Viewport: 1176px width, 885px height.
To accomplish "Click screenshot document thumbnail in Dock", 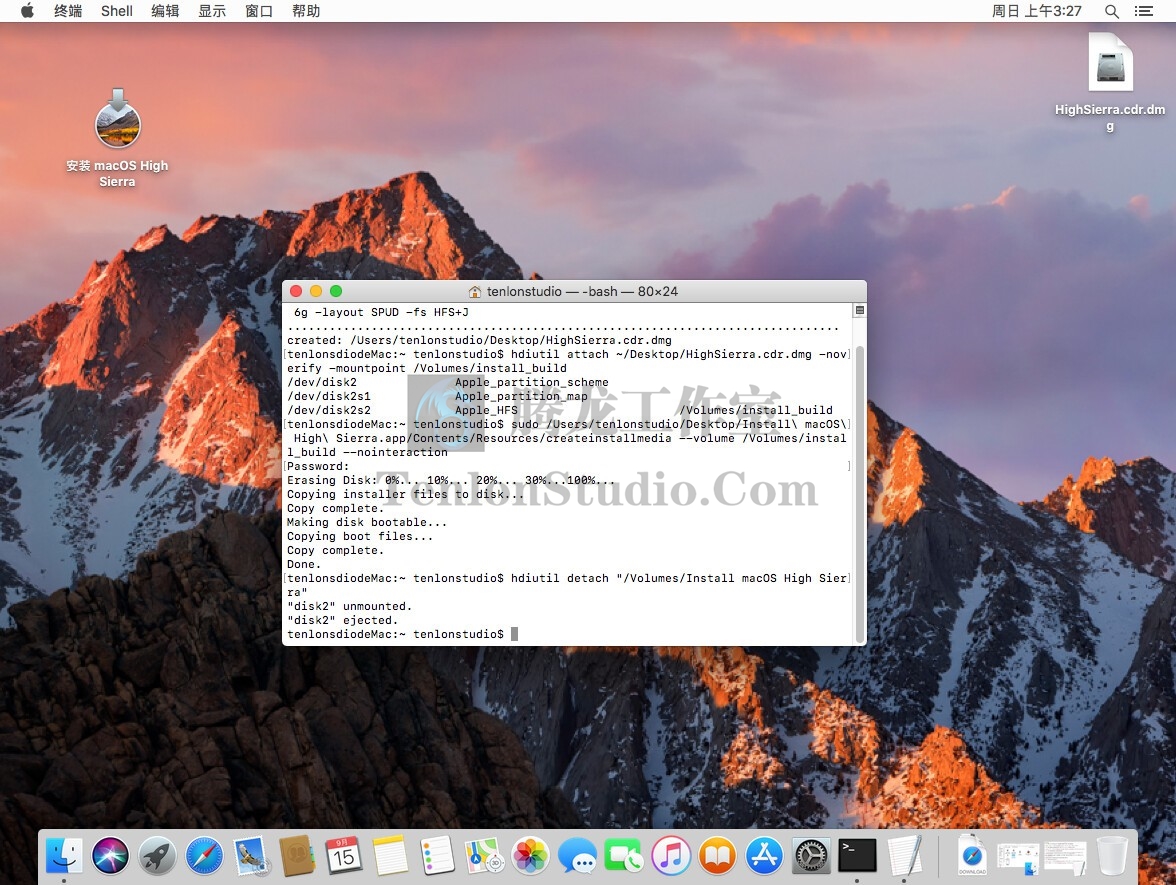I will (x=1065, y=857).
